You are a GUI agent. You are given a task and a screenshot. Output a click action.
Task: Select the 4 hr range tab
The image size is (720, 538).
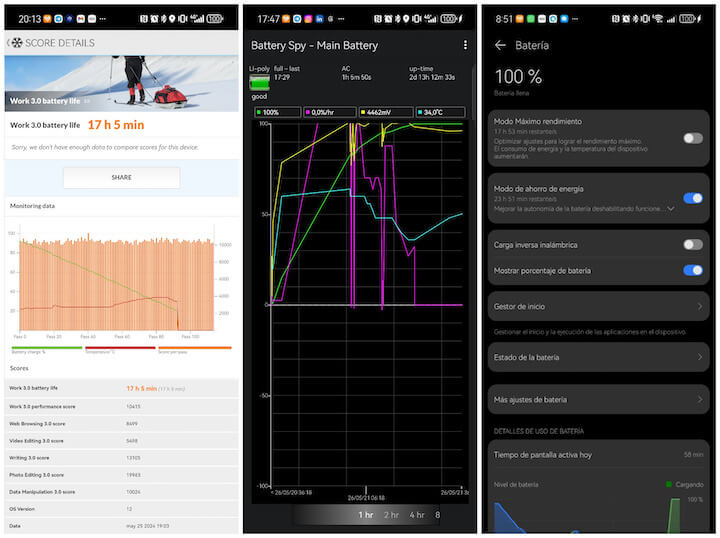point(417,515)
